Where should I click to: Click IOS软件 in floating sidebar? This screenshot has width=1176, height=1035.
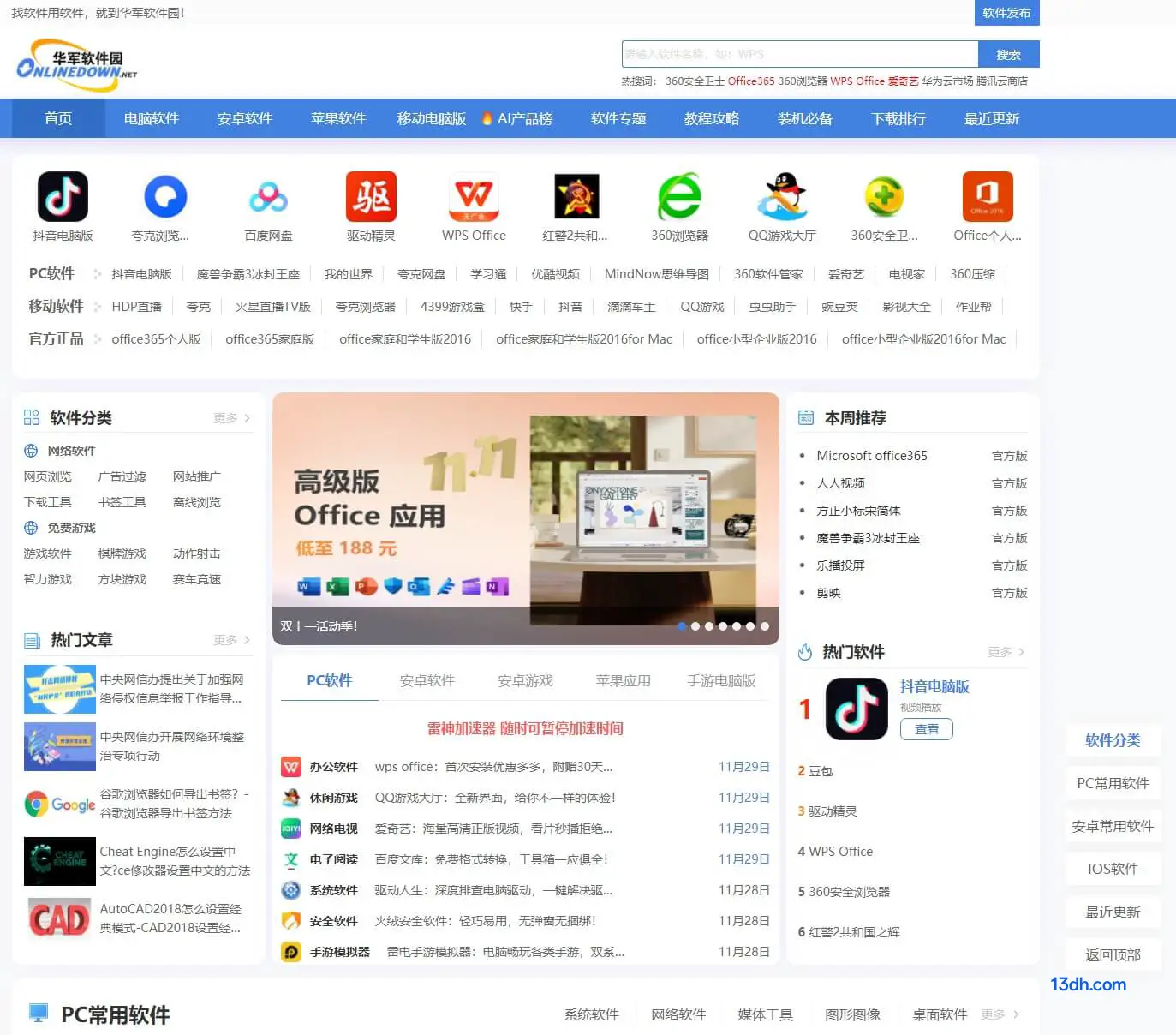(x=1113, y=869)
